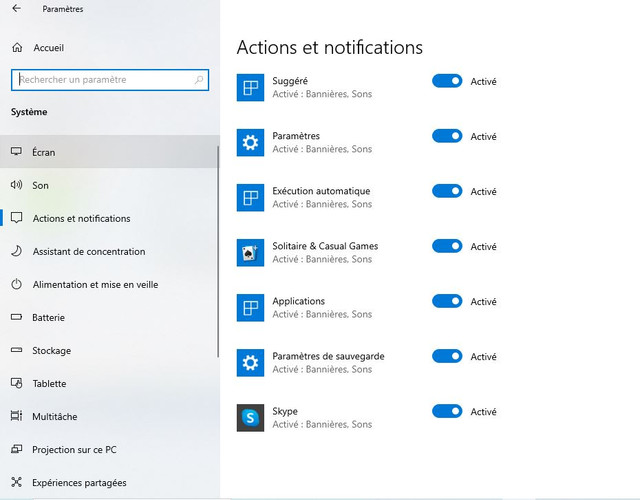Open the Écran settings page

pyautogui.click(x=109, y=152)
